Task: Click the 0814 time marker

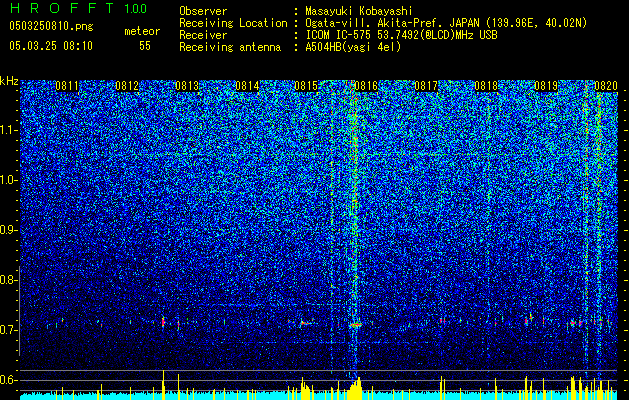Action: [247, 86]
